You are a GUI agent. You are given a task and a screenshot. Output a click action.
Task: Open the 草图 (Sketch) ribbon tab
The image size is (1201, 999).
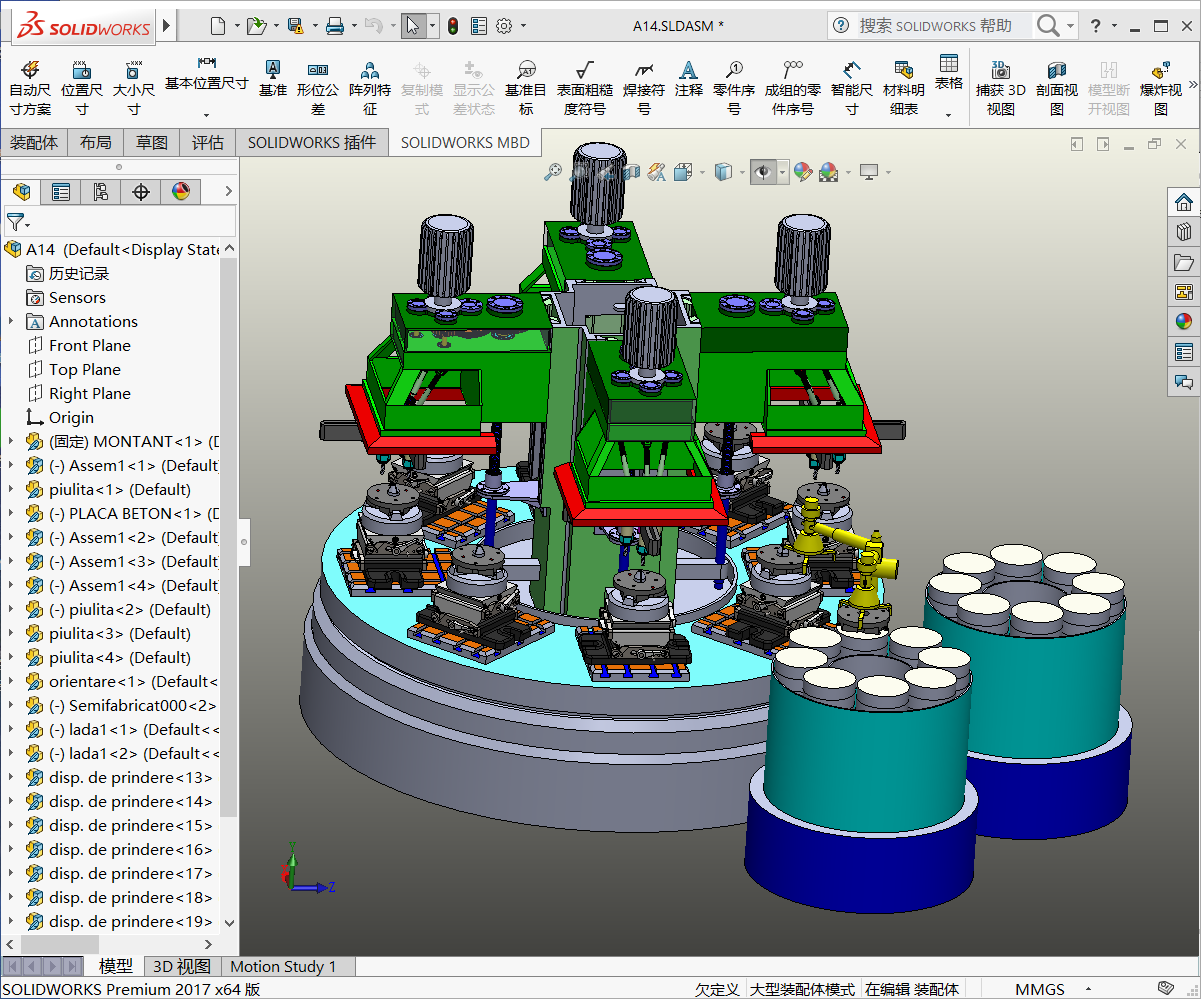click(x=152, y=143)
